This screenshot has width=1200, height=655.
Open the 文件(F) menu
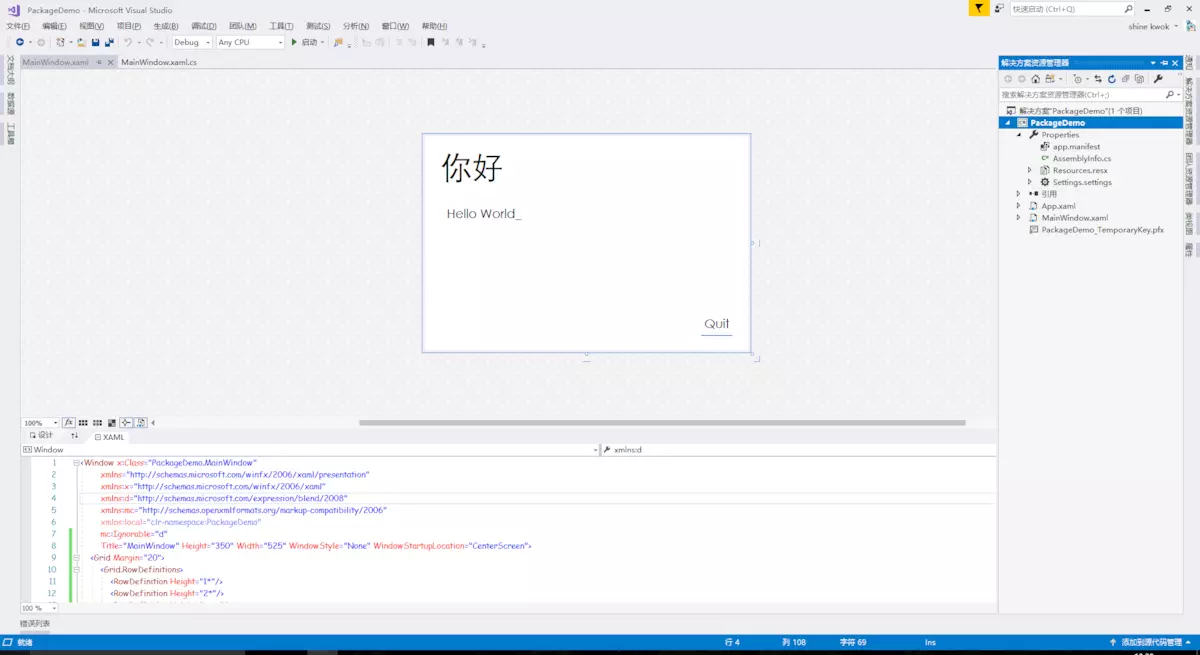click(x=18, y=26)
